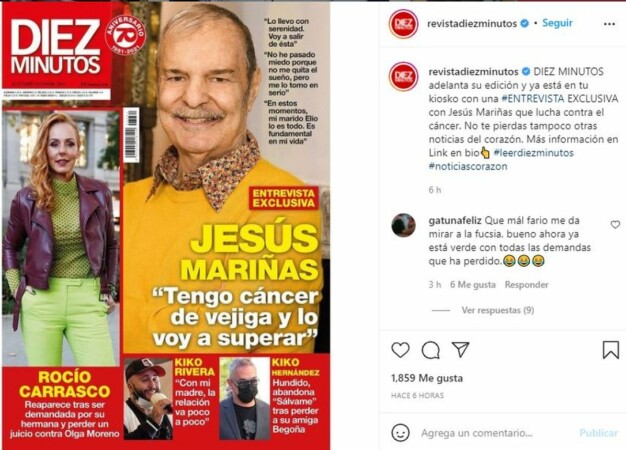626x450 pixels.
Task: Open the #leerdiezminutos hashtag
Action: [534, 153]
